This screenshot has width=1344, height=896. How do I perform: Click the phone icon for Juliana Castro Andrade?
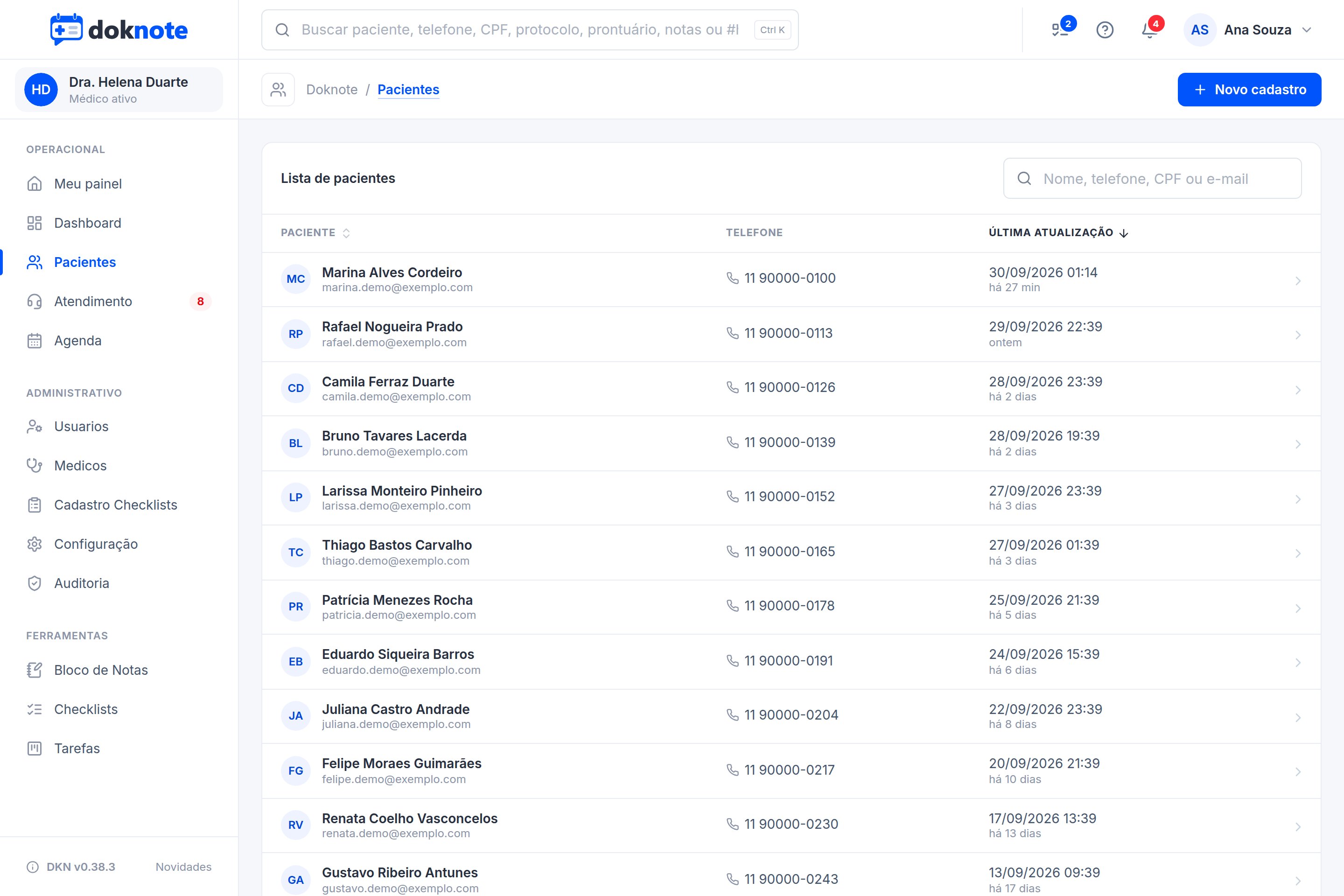(732, 714)
